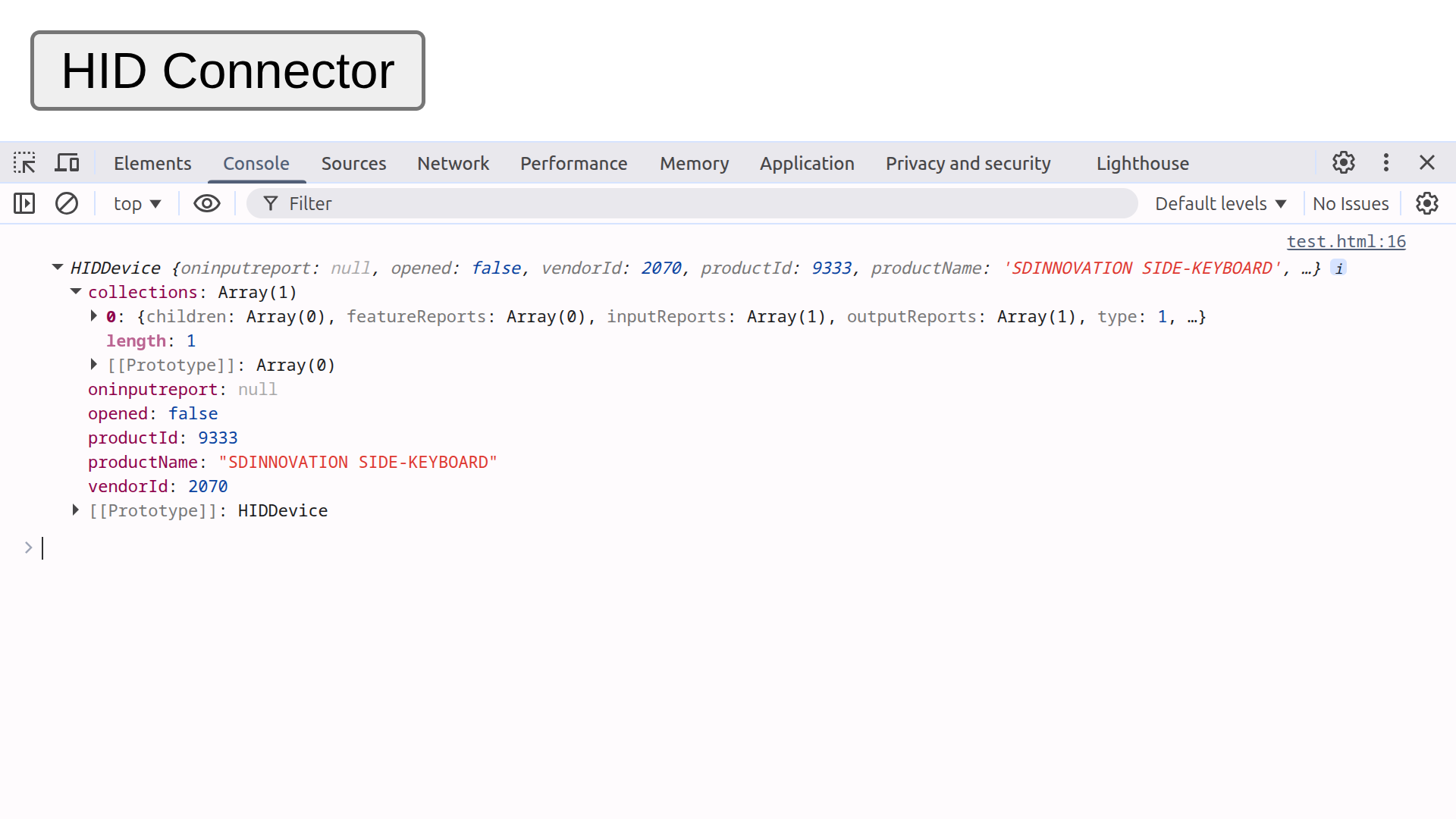Image resolution: width=1456 pixels, height=819 pixels.
Task: Click the HID Connector button
Action: click(227, 71)
